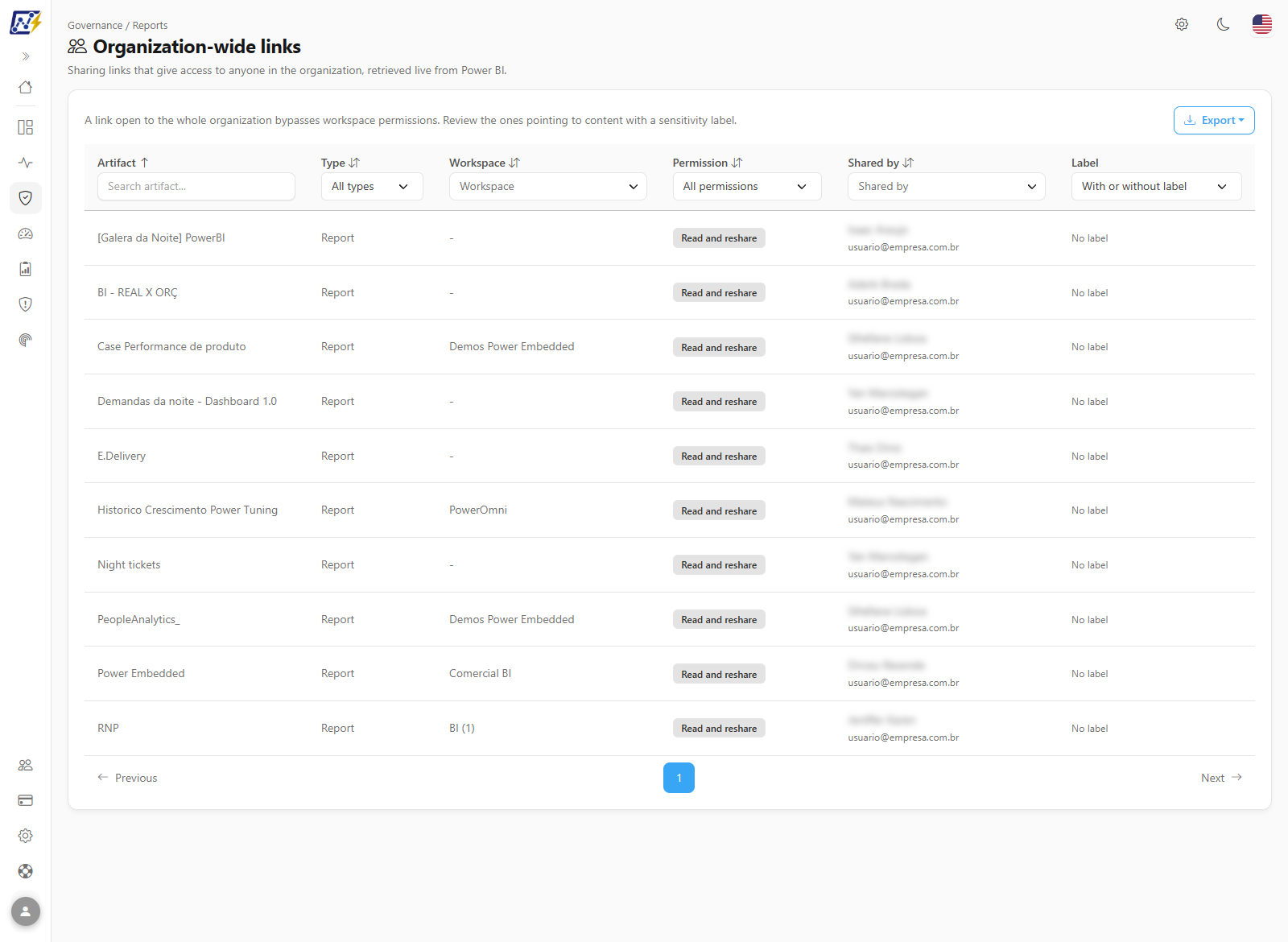Image resolution: width=1288 pixels, height=942 pixels.
Task: Sort by the Shared by column header
Action: (881, 163)
